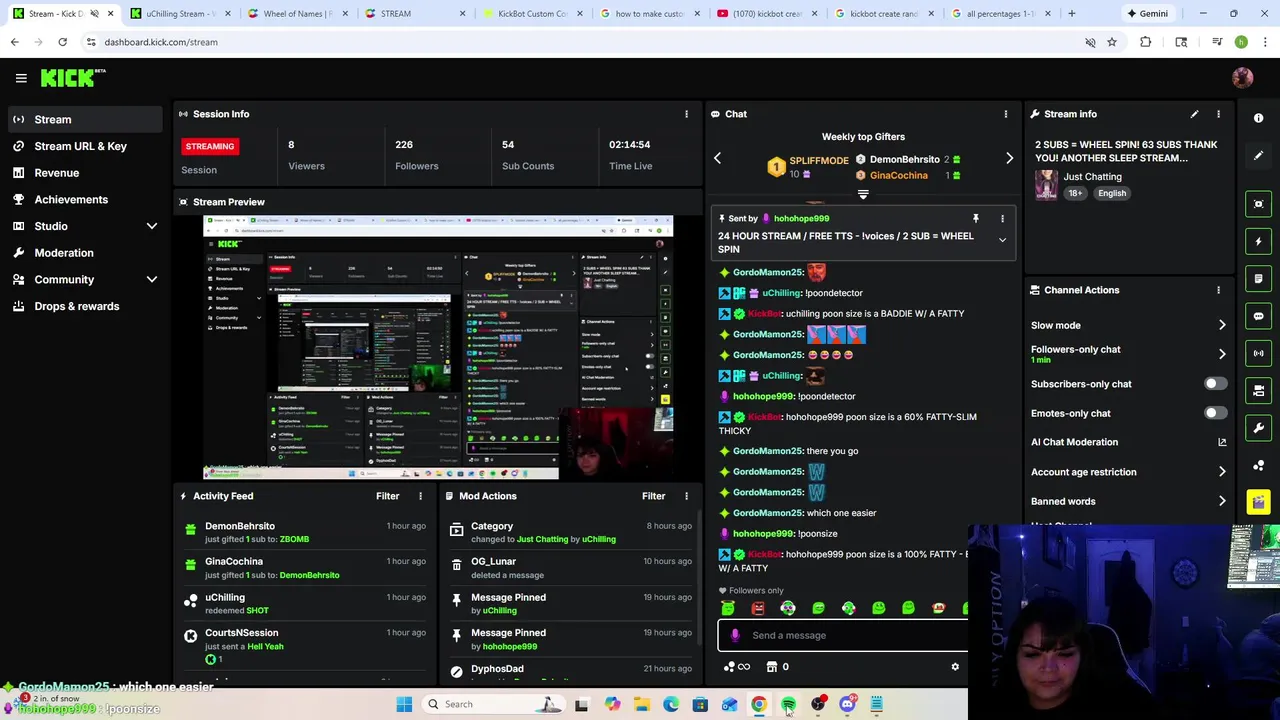
Task: Open Account age restriction arrow
Action: click(x=1222, y=472)
